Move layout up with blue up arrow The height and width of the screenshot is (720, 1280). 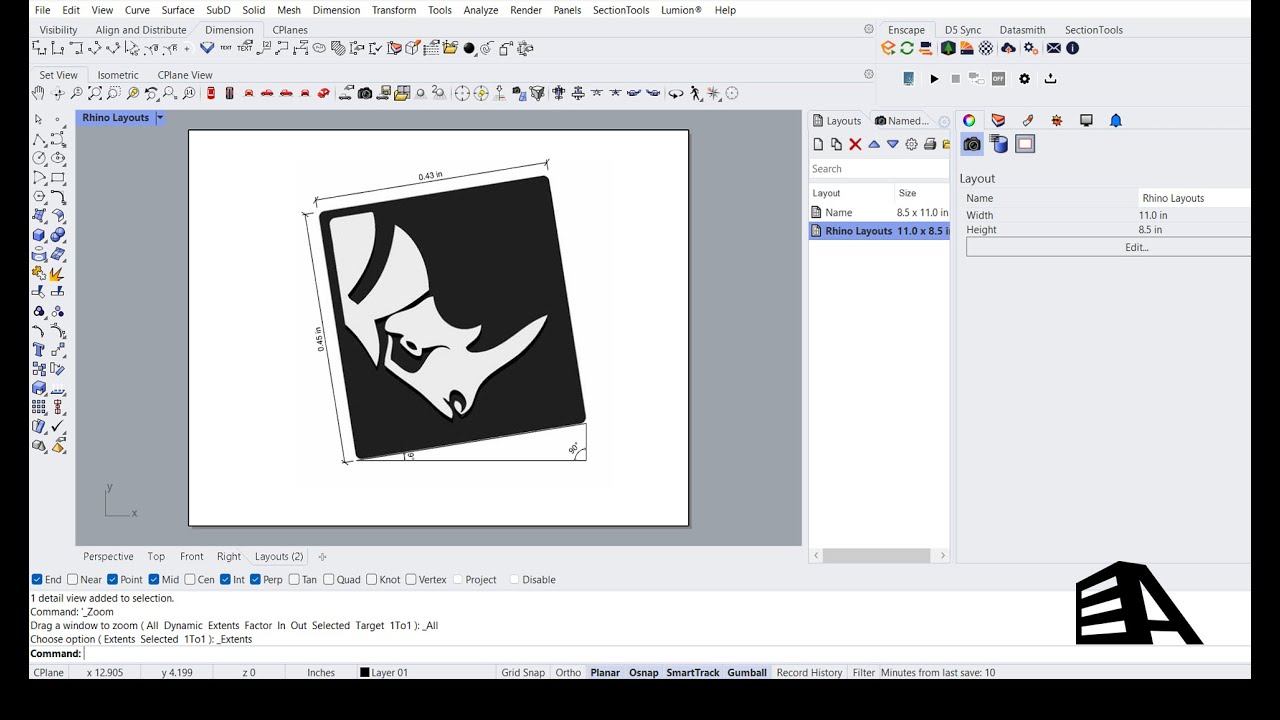(x=874, y=144)
